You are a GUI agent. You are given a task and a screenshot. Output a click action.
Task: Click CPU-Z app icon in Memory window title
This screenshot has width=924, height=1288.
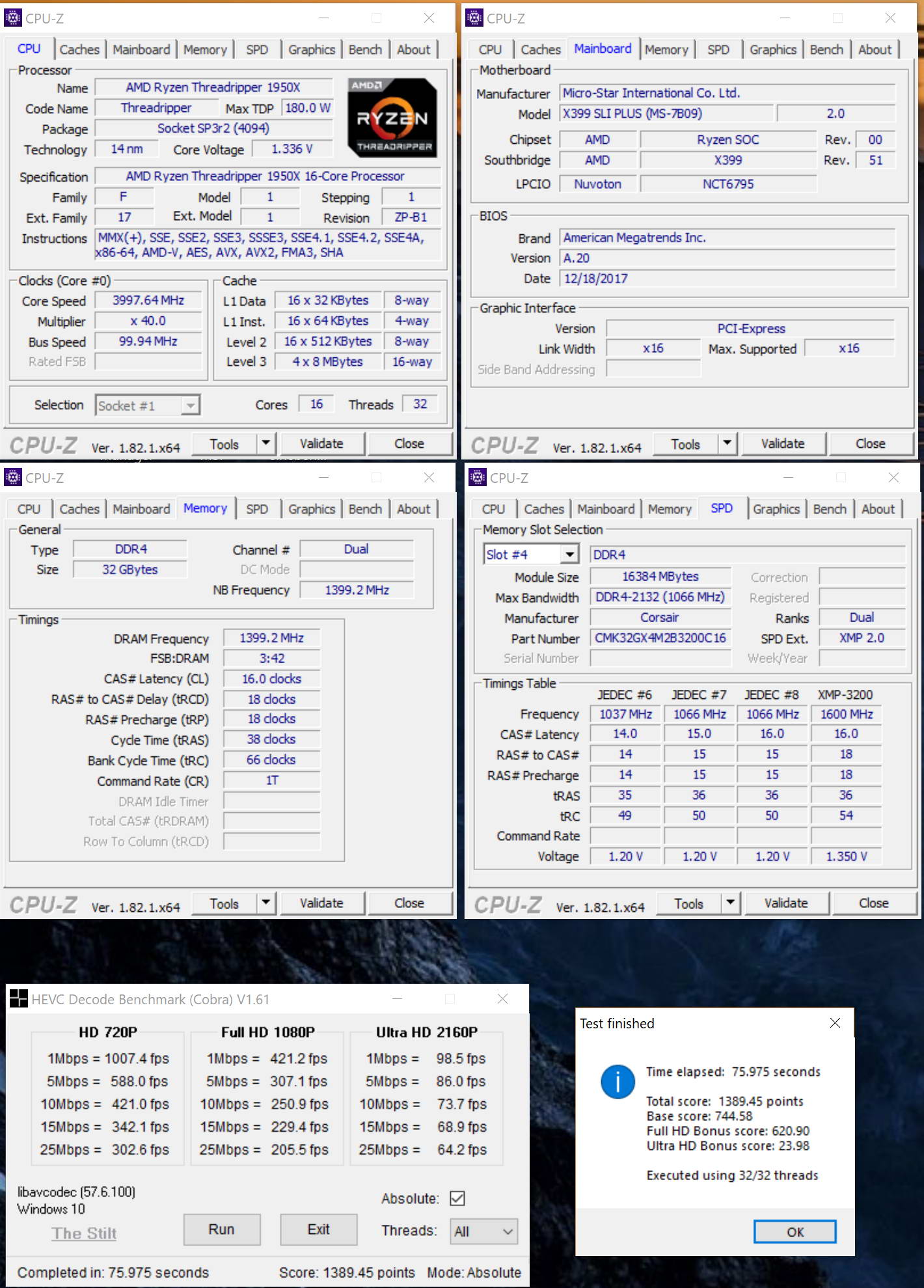click(x=12, y=477)
